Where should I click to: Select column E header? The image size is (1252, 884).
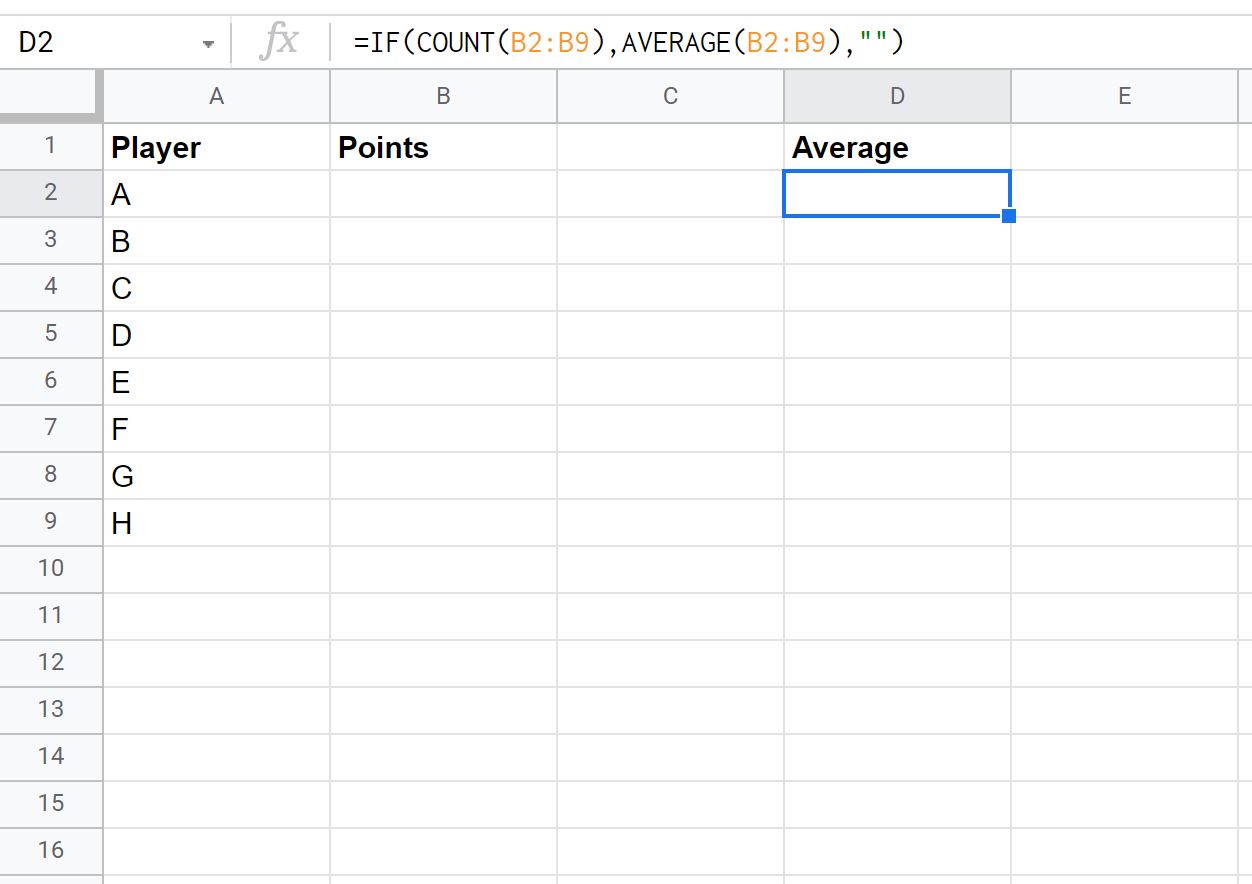coord(1124,96)
